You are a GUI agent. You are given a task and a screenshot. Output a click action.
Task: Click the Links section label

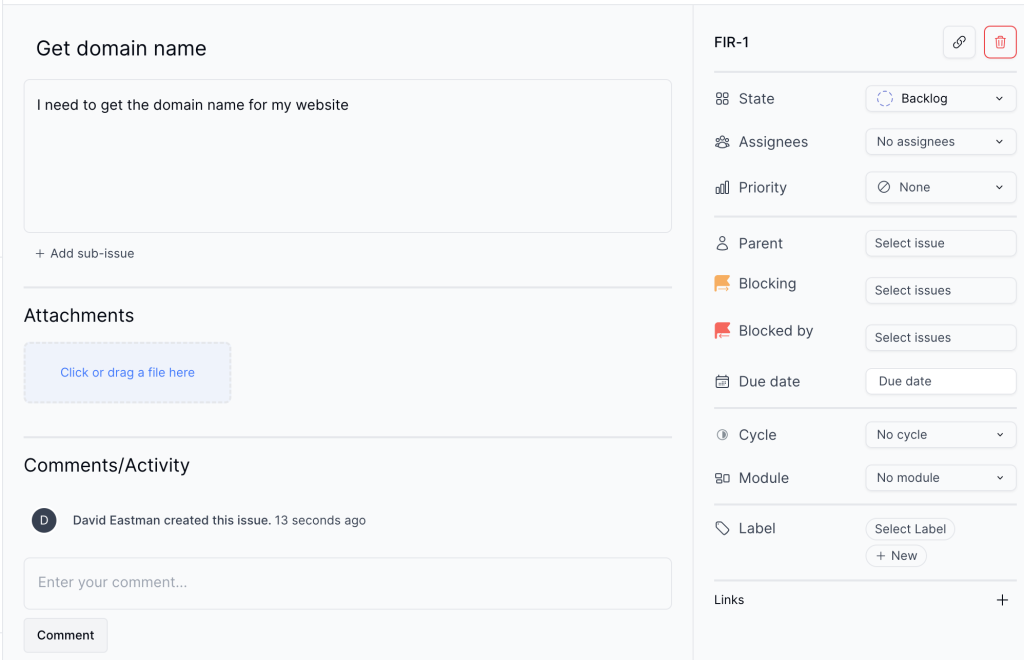point(729,600)
